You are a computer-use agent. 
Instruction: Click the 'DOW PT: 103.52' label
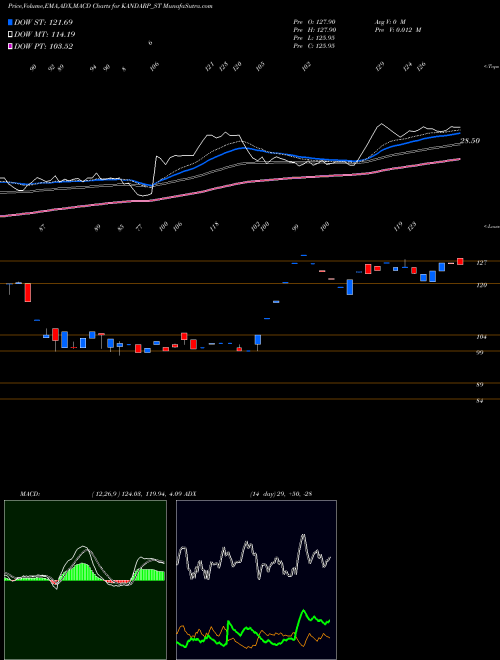click(43, 46)
